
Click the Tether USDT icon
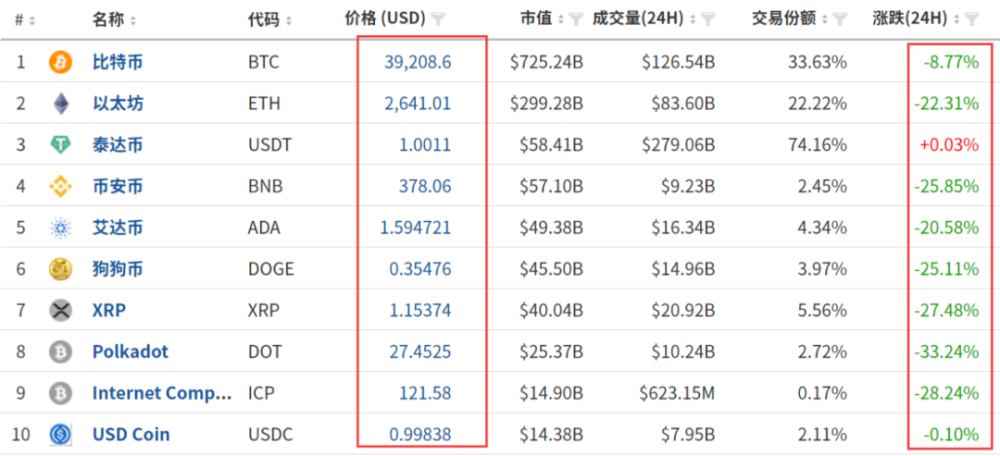click(61, 145)
